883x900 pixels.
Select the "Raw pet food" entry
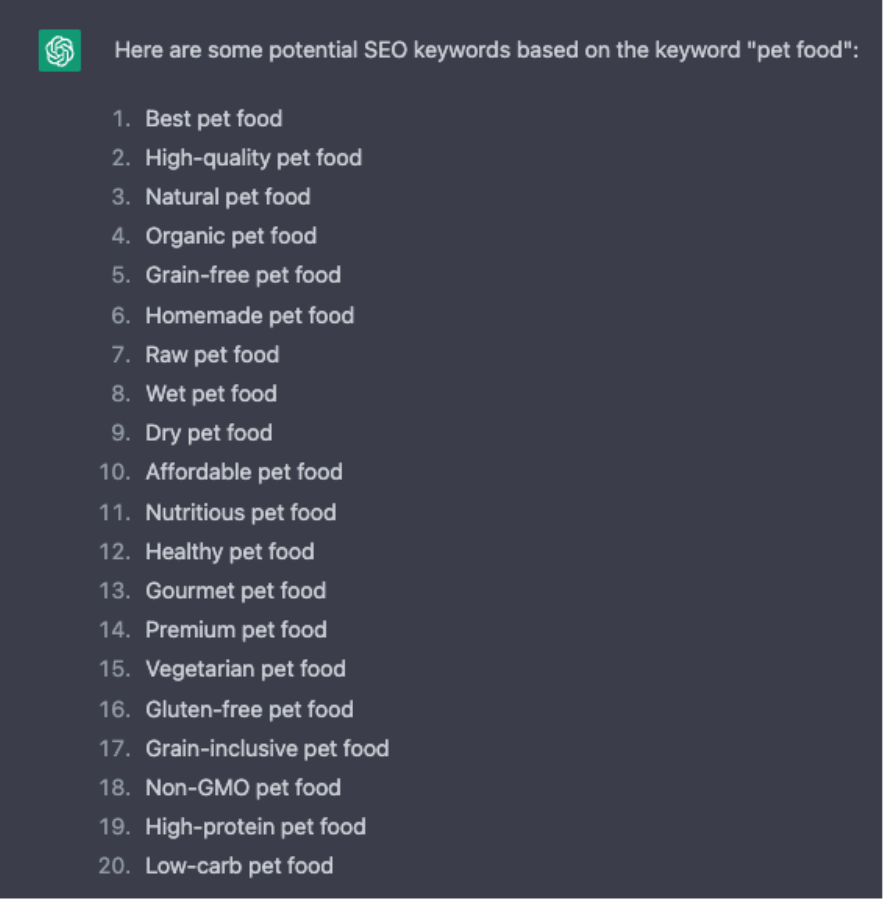(212, 355)
